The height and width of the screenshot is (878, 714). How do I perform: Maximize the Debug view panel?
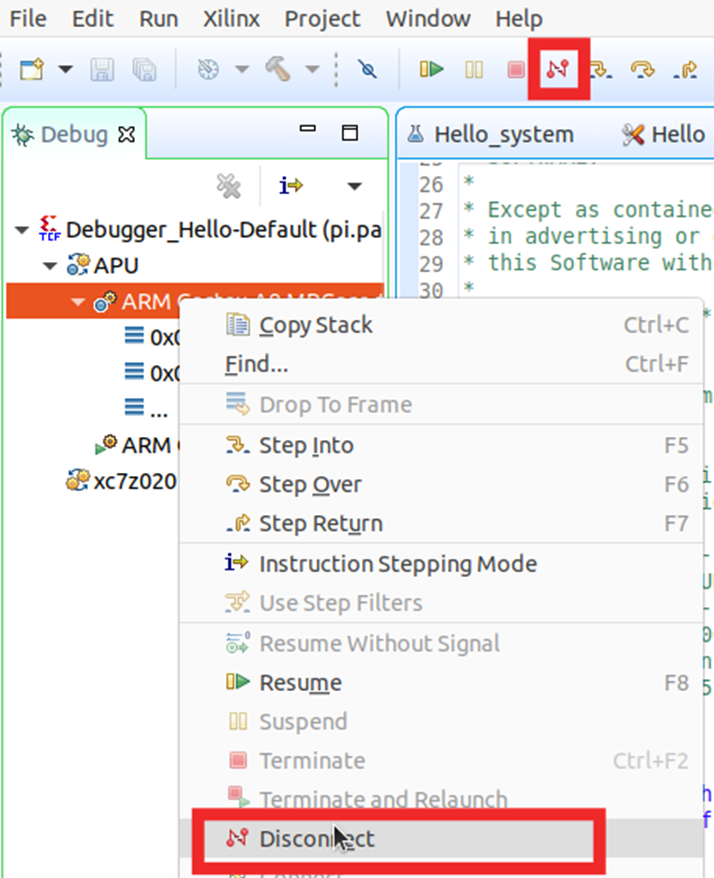[x=349, y=132]
